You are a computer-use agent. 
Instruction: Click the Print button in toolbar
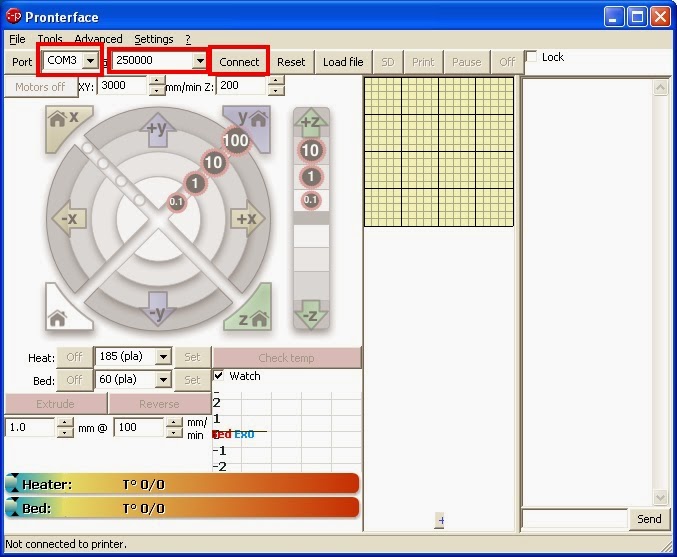(x=423, y=62)
